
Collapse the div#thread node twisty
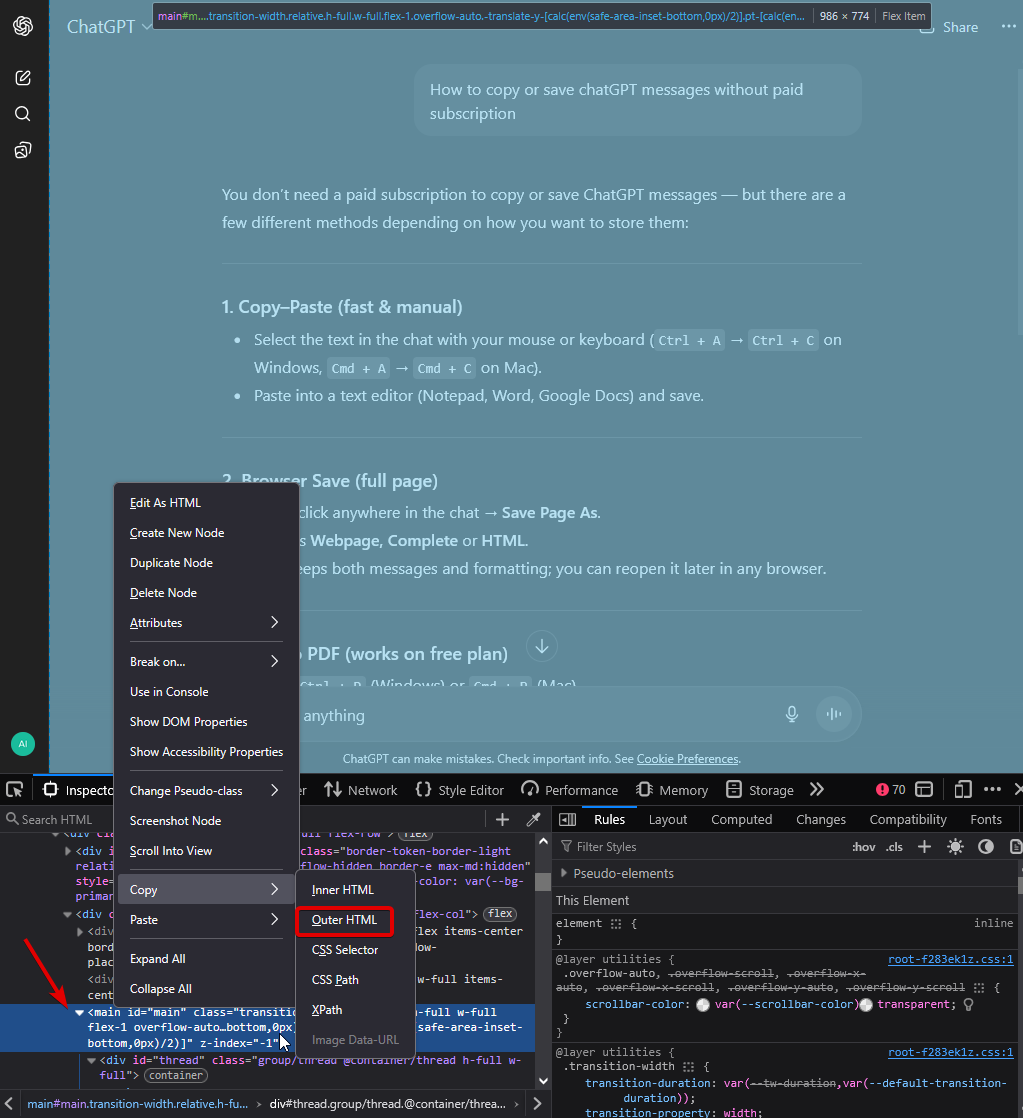point(91,1061)
